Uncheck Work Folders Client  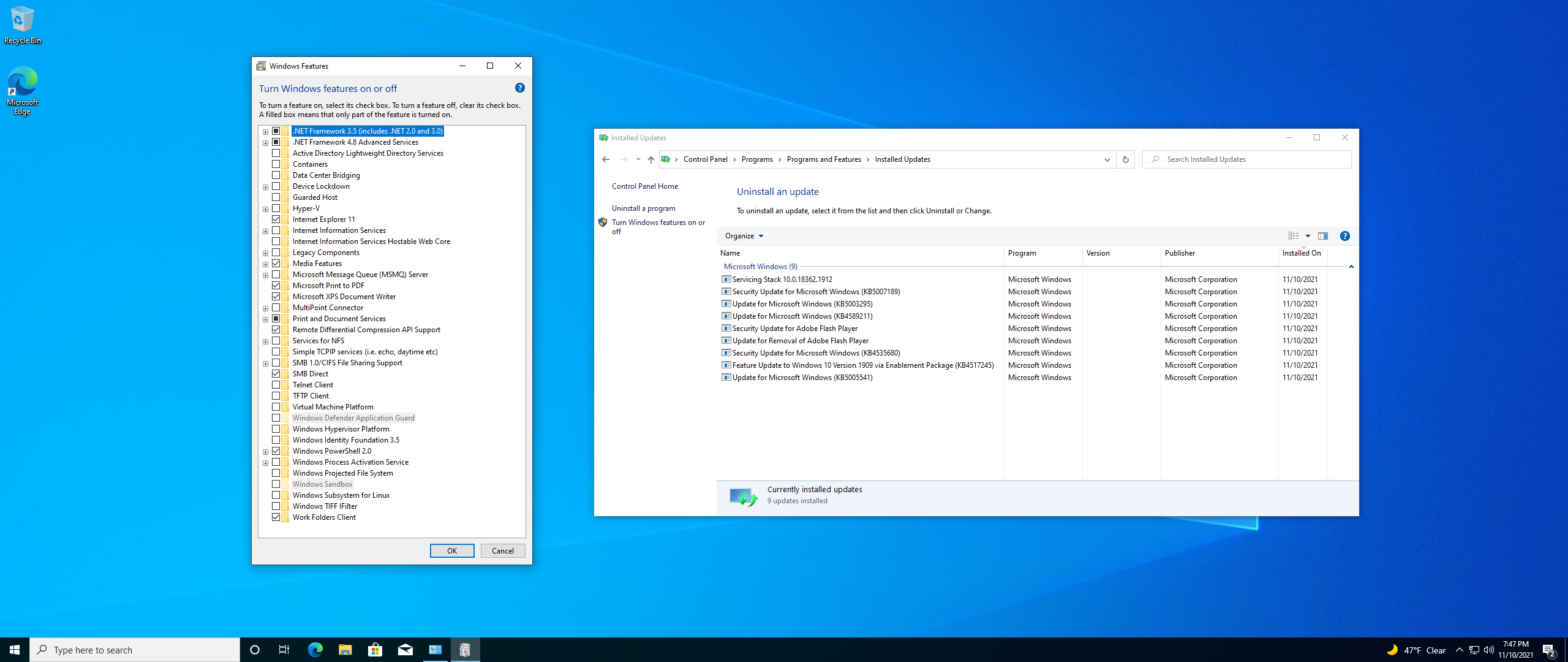(x=276, y=517)
